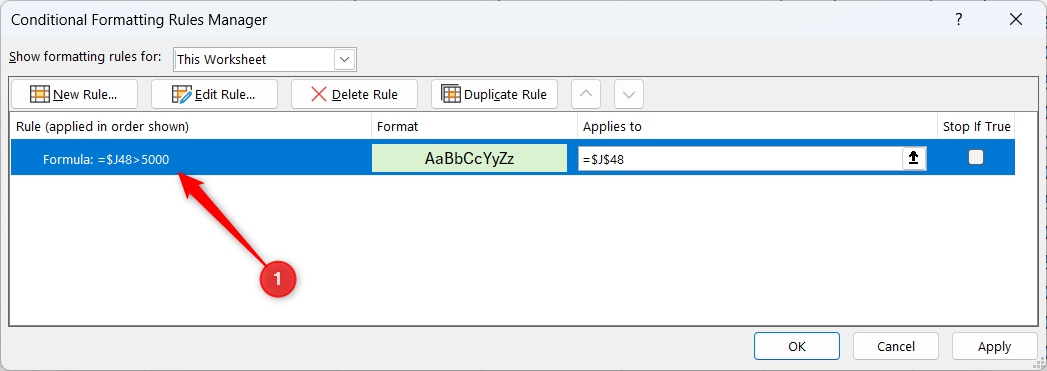The height and width of the screenshot is (371, 1047).
Task: Move rule down with the down arrow
Action: pyautogui.click(x=629, y=94)
